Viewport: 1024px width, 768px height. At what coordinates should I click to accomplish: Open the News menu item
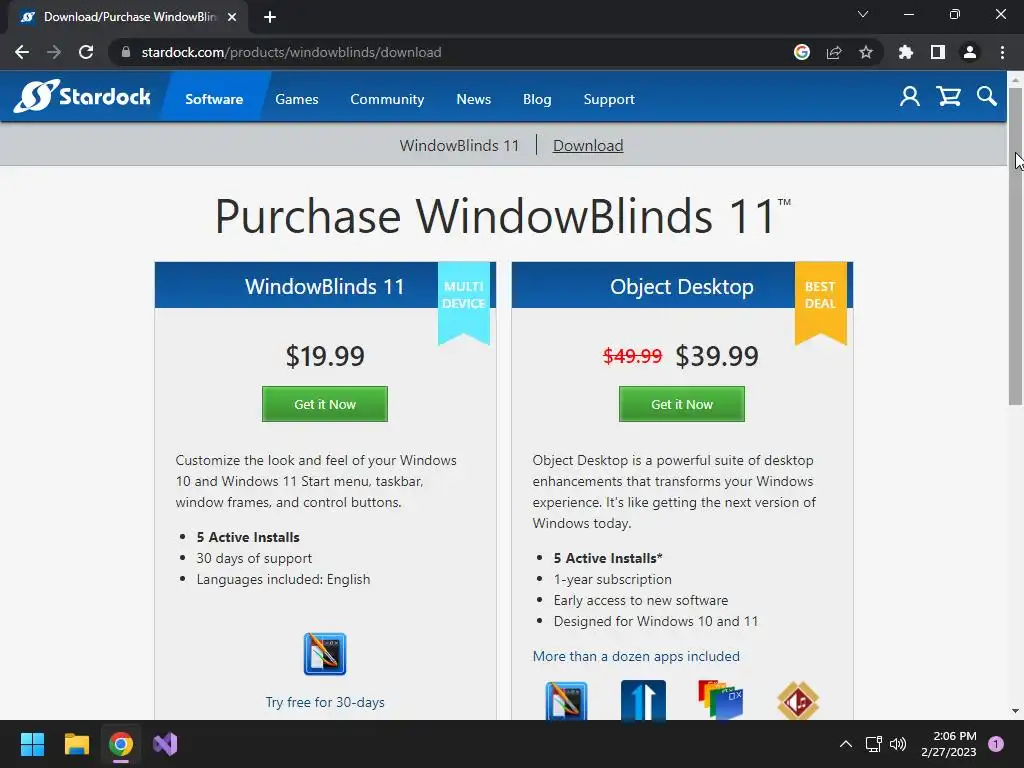tap(473, 99)
